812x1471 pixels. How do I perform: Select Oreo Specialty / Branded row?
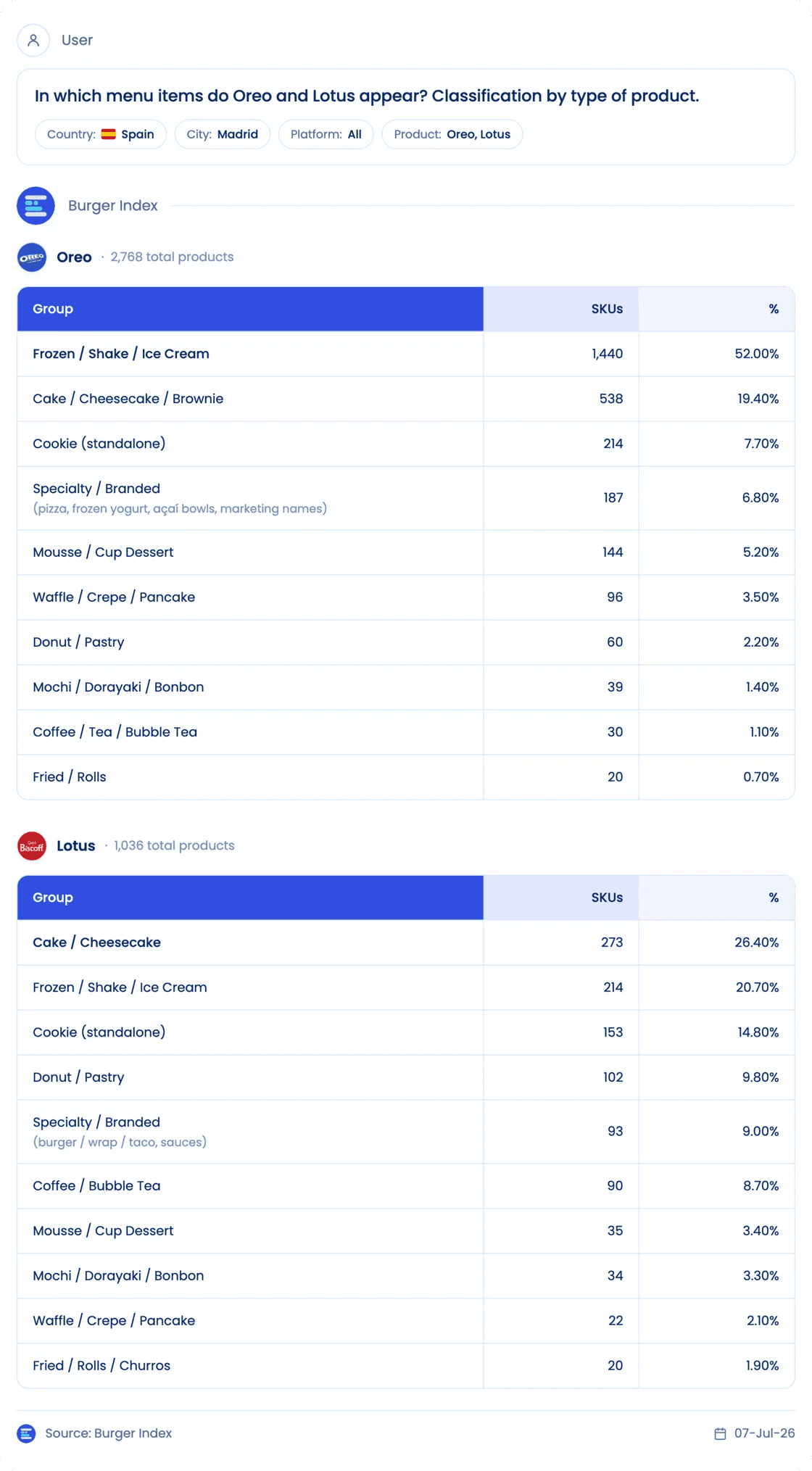(x=406, y=498)
